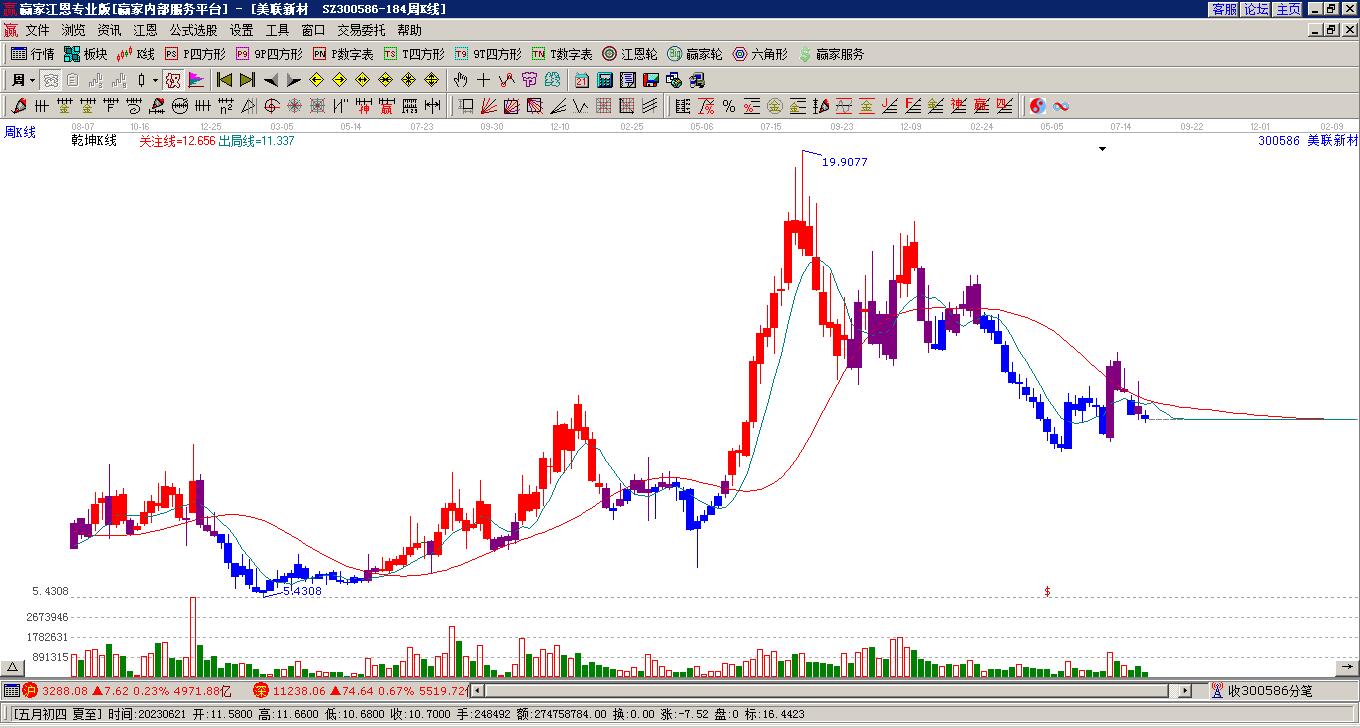Click the blue infinity loop icon
Screen dimensions: 1360x728
coord(1061,106)
